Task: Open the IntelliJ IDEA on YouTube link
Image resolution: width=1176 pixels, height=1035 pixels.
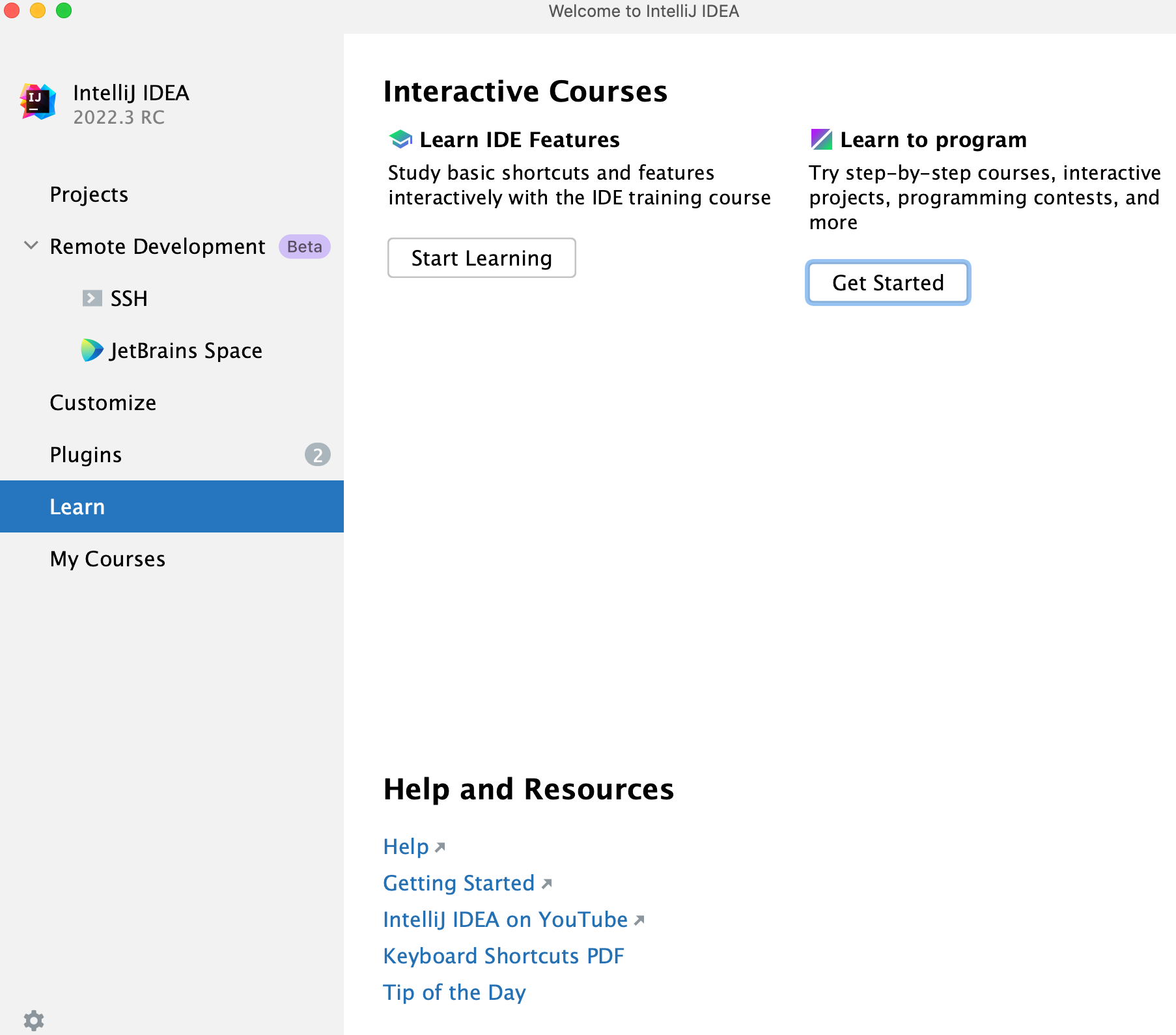Action: pyautogui.click(x=505, y=919)
